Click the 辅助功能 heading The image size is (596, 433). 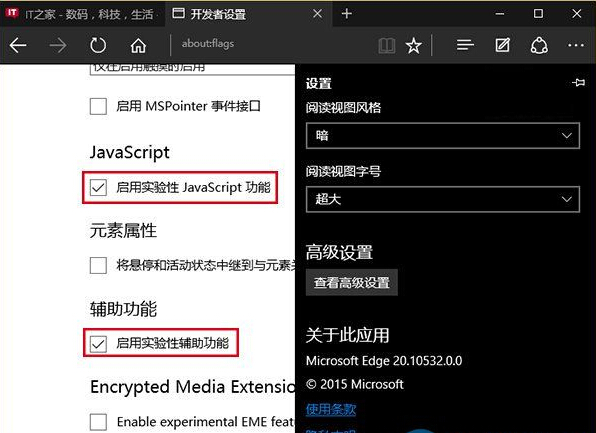point(123,309)
